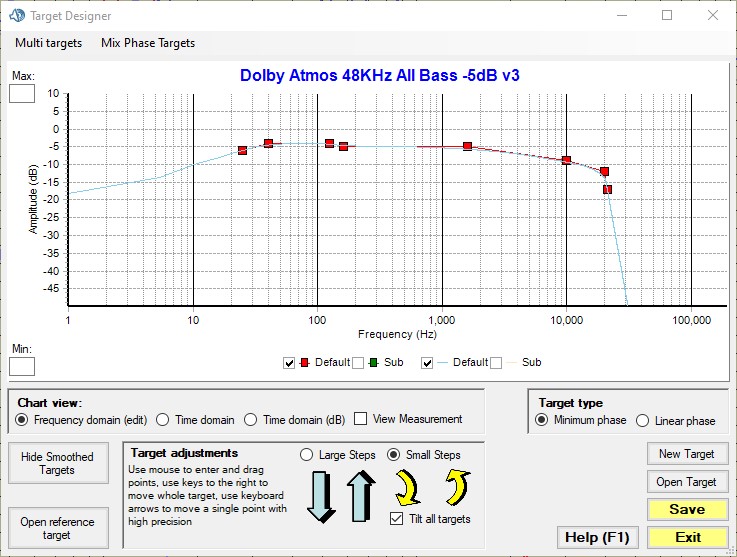Click the Max amplitude input box
The width and height of the screenshot is (737, 557).
click(22, 94)
